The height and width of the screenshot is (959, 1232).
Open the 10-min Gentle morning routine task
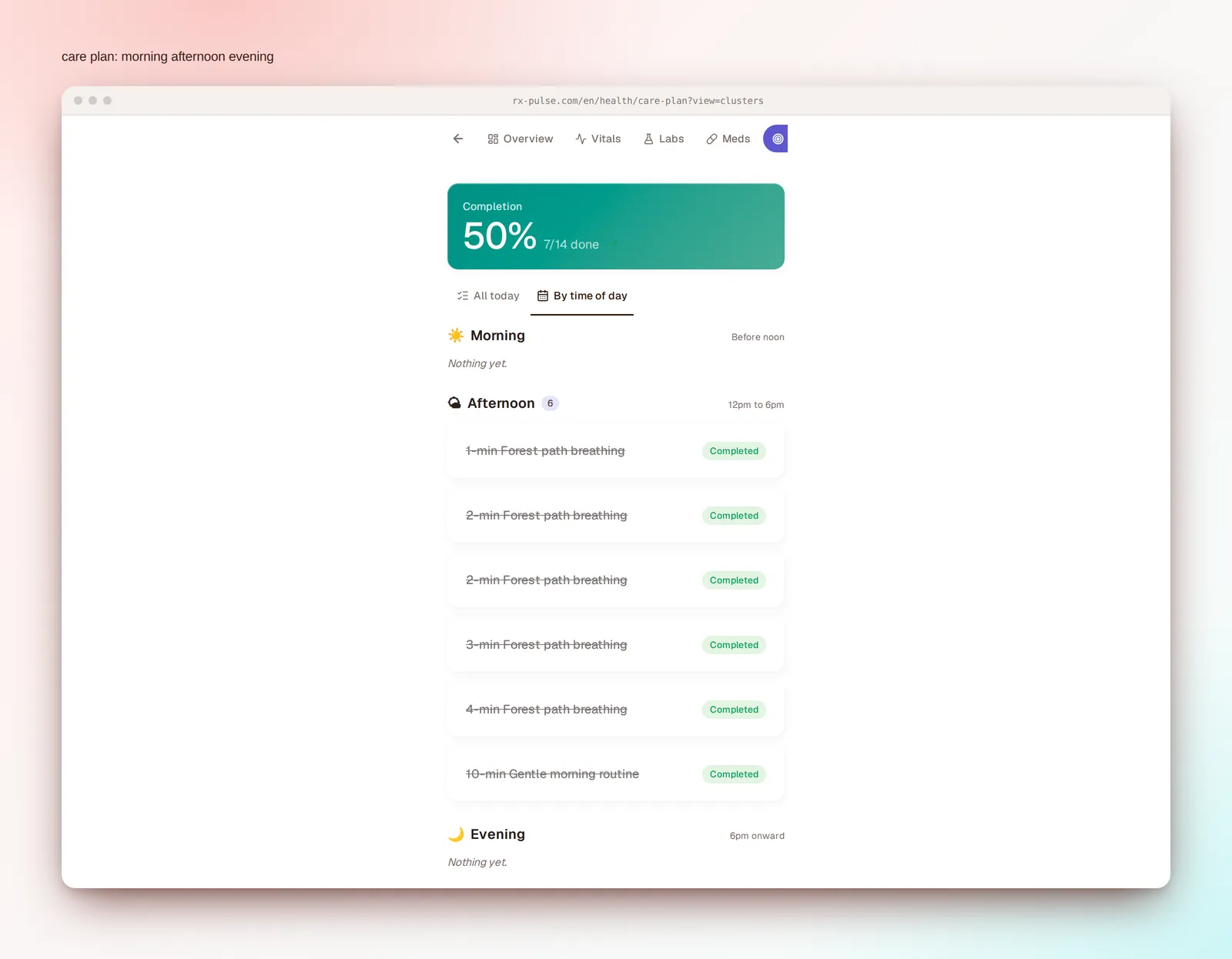click(616, 774)
